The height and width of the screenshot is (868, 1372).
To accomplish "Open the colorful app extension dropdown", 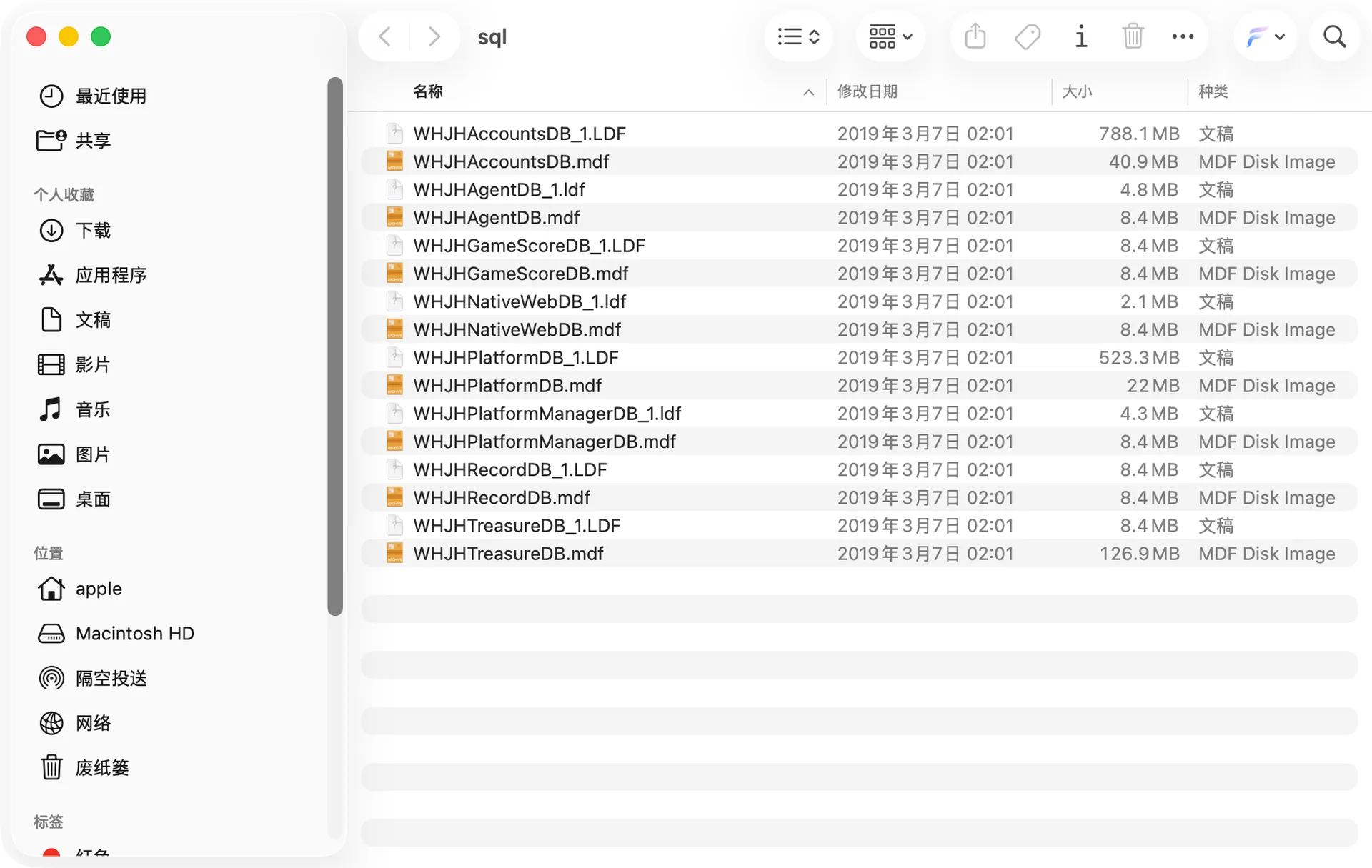I will click(x=1265, y=36).
